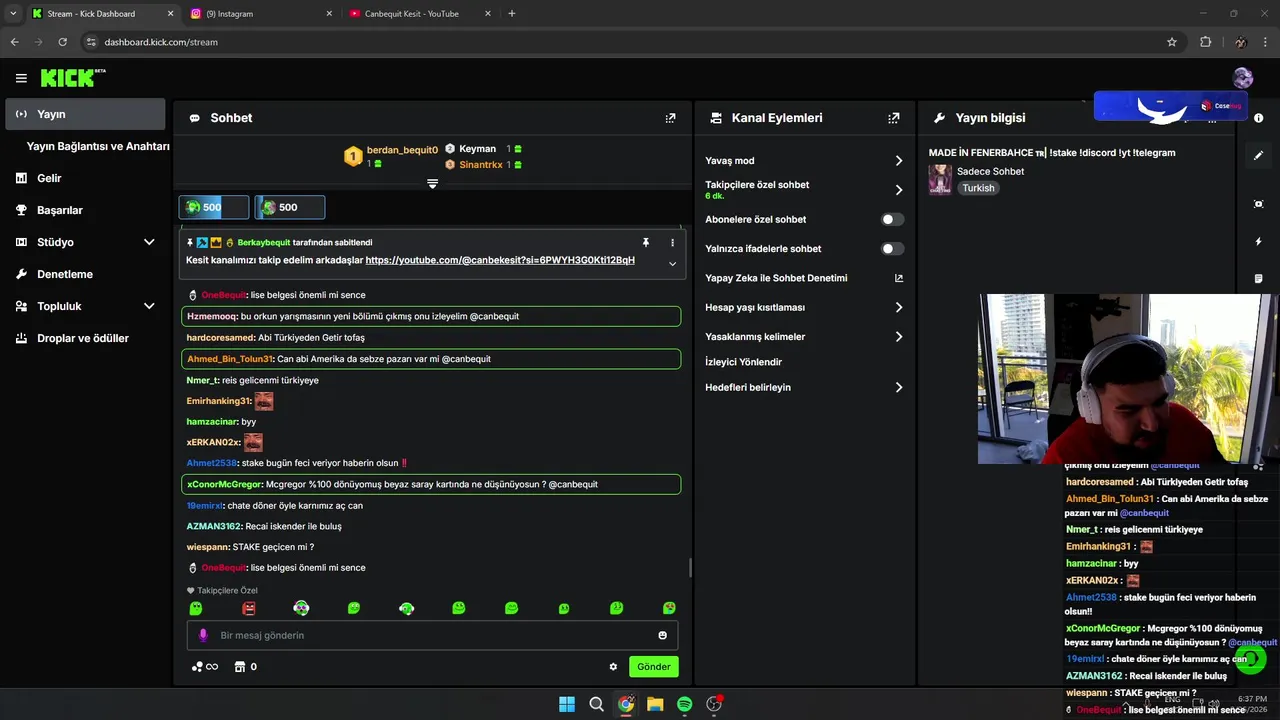This screenshot has height=720, width=1280.
Task: Expand Hedefleri belirleyin chevron
Action: [x=898, y=387]
